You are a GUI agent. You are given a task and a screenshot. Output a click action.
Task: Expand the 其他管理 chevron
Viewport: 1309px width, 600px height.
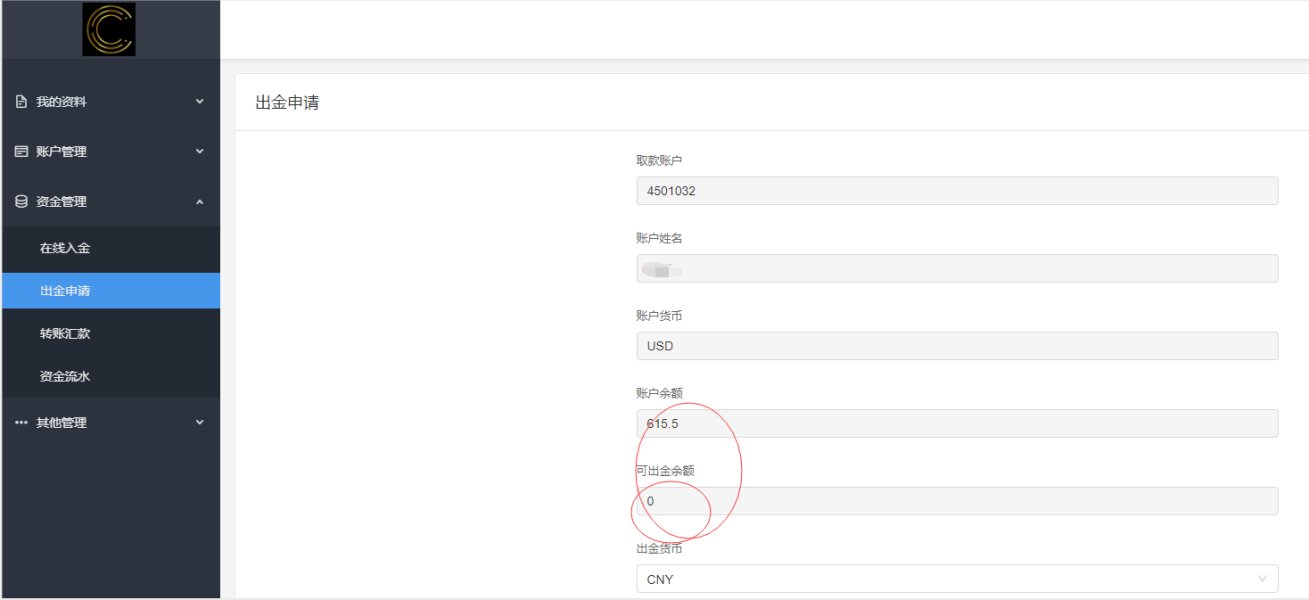(199, 423)
